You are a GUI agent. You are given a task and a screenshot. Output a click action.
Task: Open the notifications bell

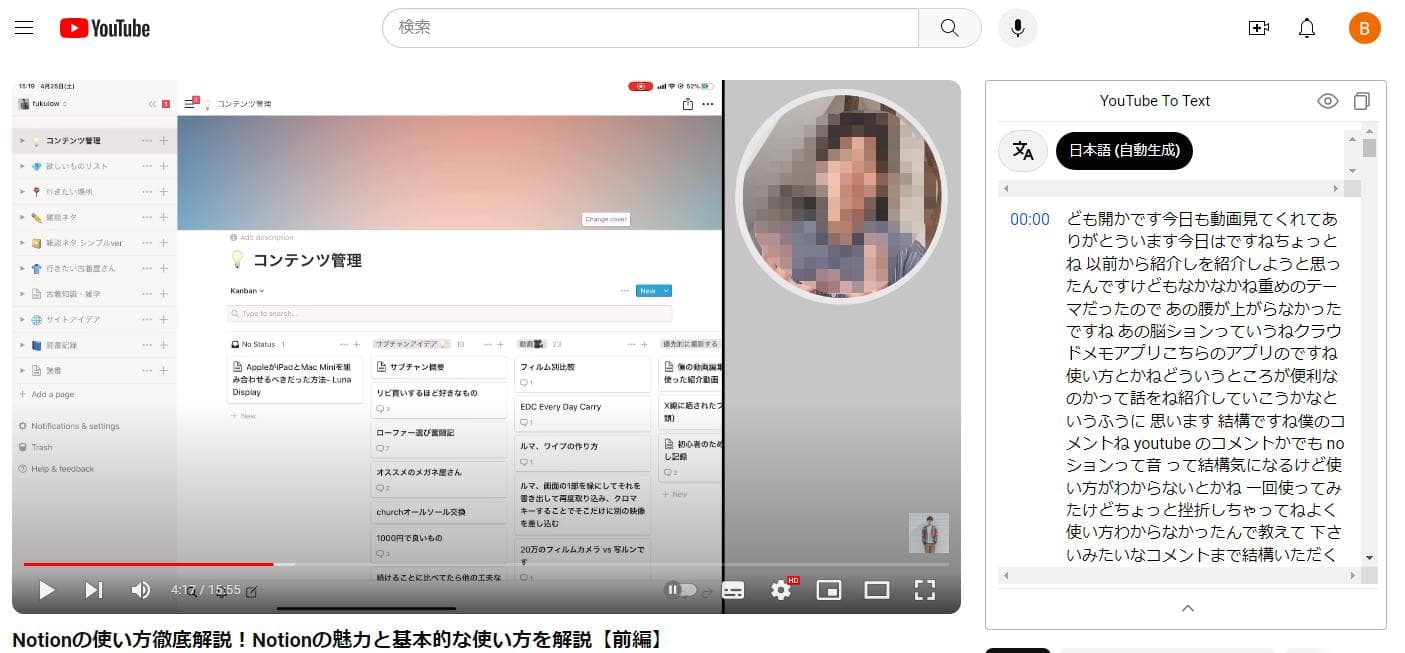pyautogui.click(x=1306, y=28)
